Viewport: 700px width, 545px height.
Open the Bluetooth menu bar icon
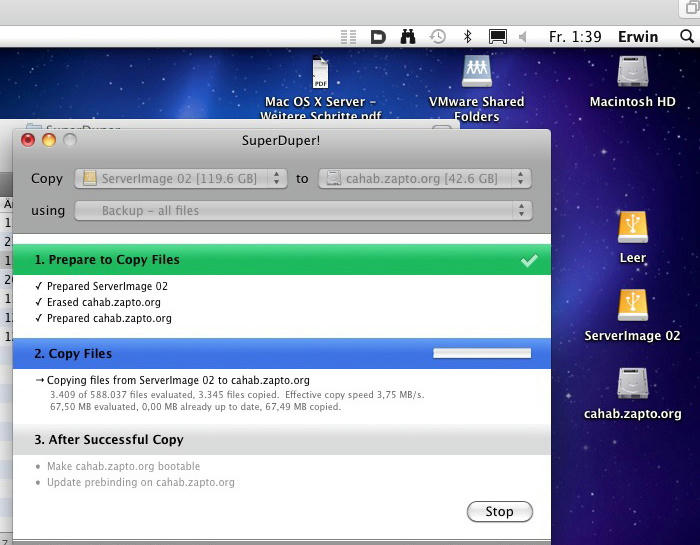467,37
